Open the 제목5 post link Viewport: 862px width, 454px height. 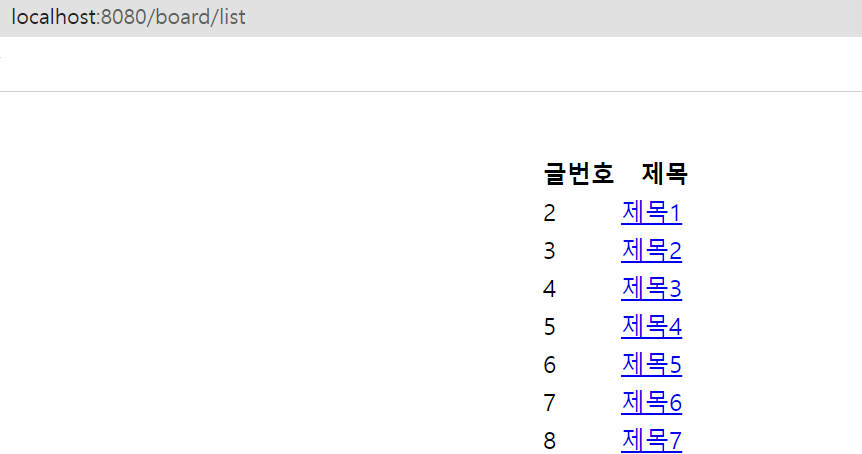[651, 364]
